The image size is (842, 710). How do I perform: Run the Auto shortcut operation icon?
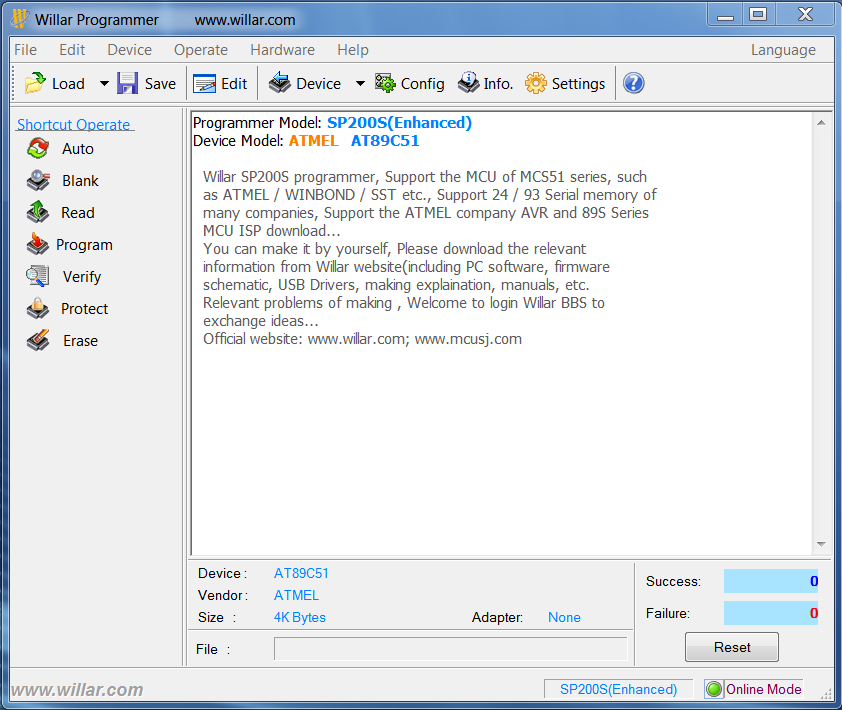(38, 149)
